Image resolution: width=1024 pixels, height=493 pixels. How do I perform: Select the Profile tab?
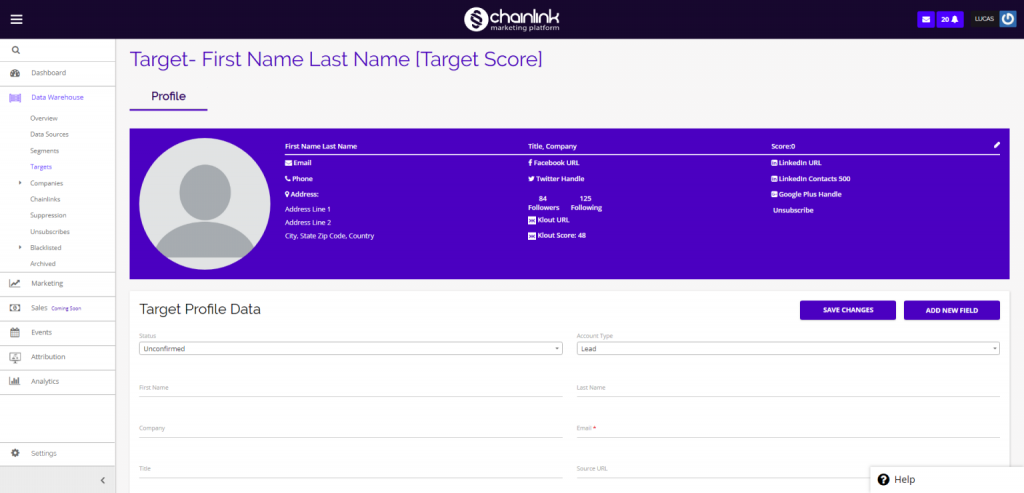click(168, 97)
